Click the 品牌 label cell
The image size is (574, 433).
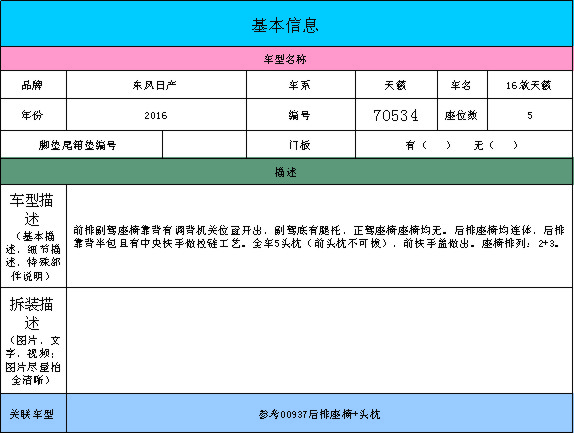click(x=33, y=85)
